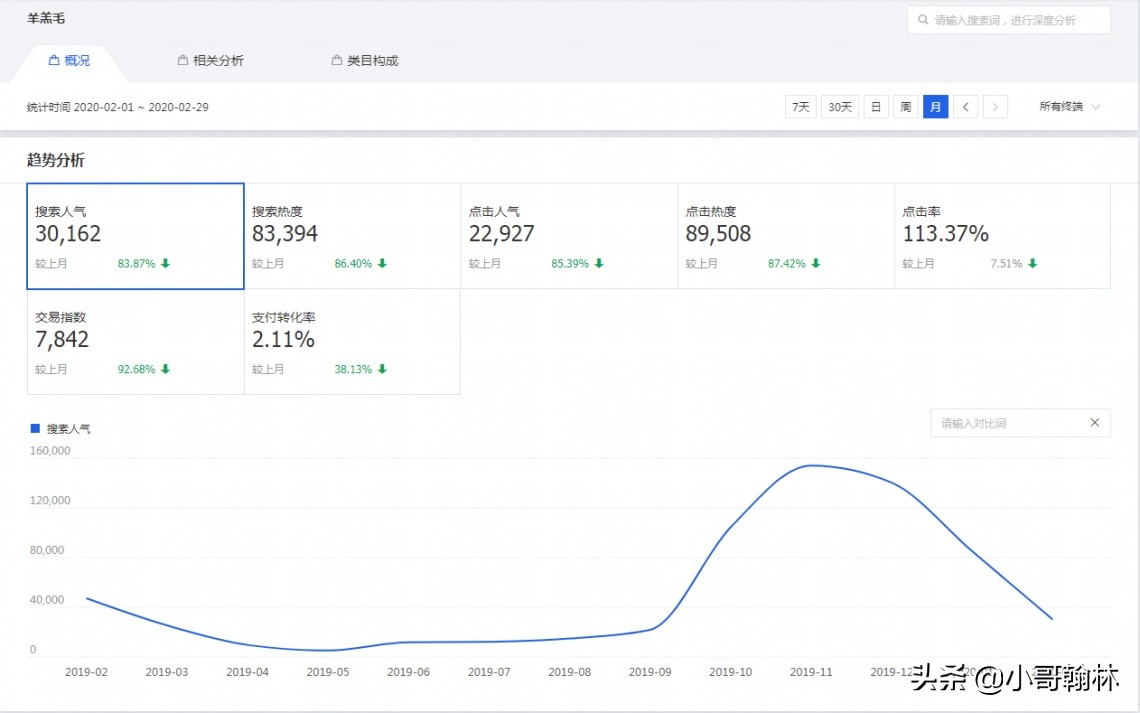This screenshot has width=1140, height=713.
Task: Select the 7天 time range button
Action: pos(800,107)
